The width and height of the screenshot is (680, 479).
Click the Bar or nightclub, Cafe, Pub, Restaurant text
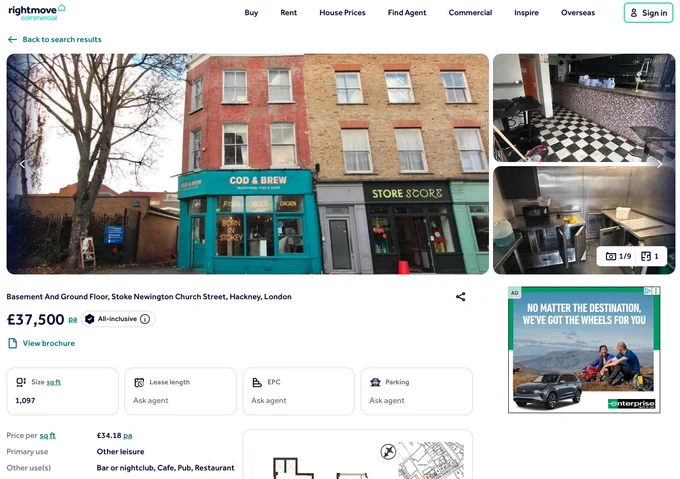(165, 468)
